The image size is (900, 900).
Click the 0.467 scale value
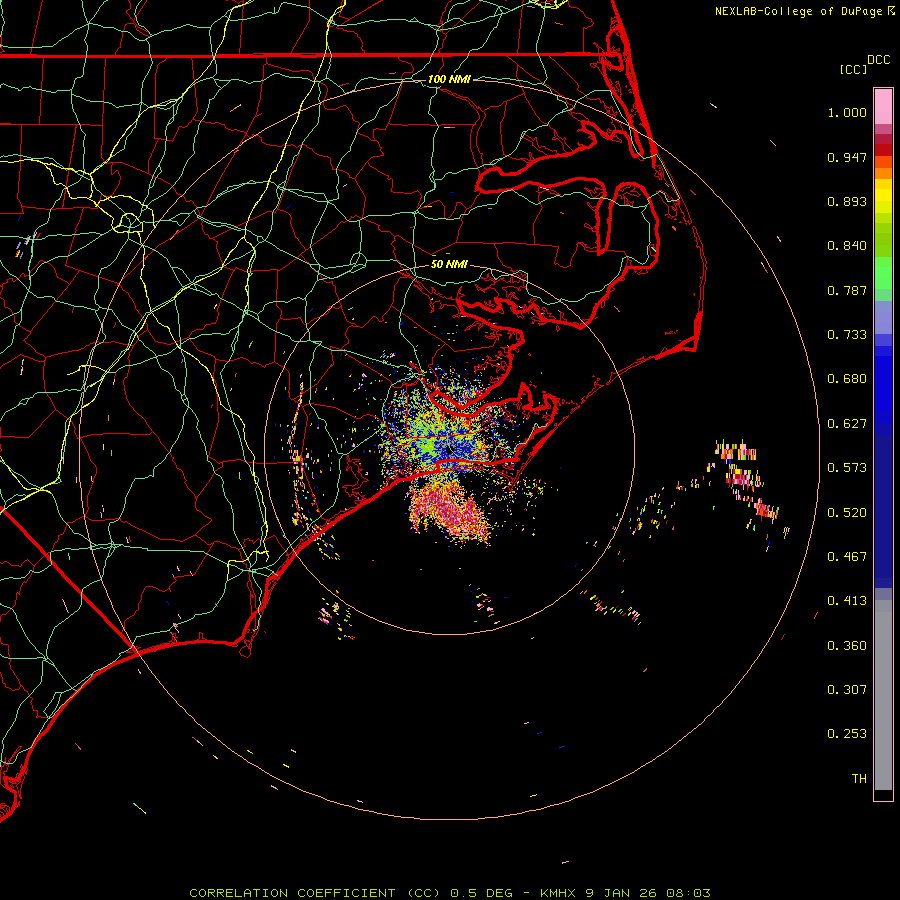pos(847,557)
